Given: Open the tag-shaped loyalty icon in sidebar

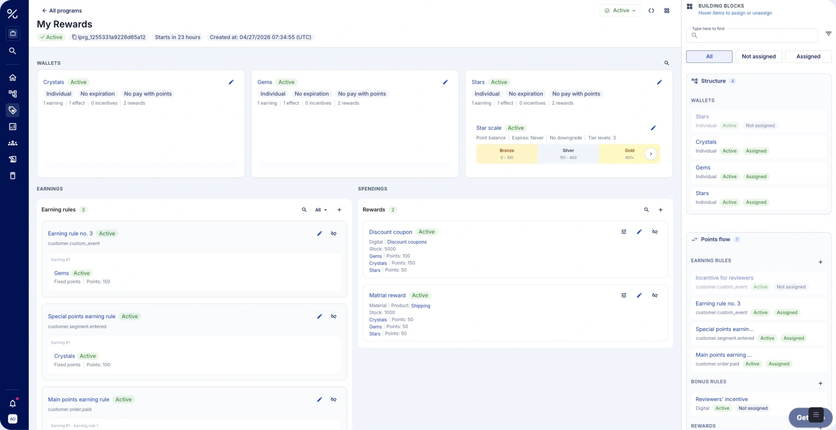Looking at the screenshot, I should pyautogui.click(x=13, y=110).
